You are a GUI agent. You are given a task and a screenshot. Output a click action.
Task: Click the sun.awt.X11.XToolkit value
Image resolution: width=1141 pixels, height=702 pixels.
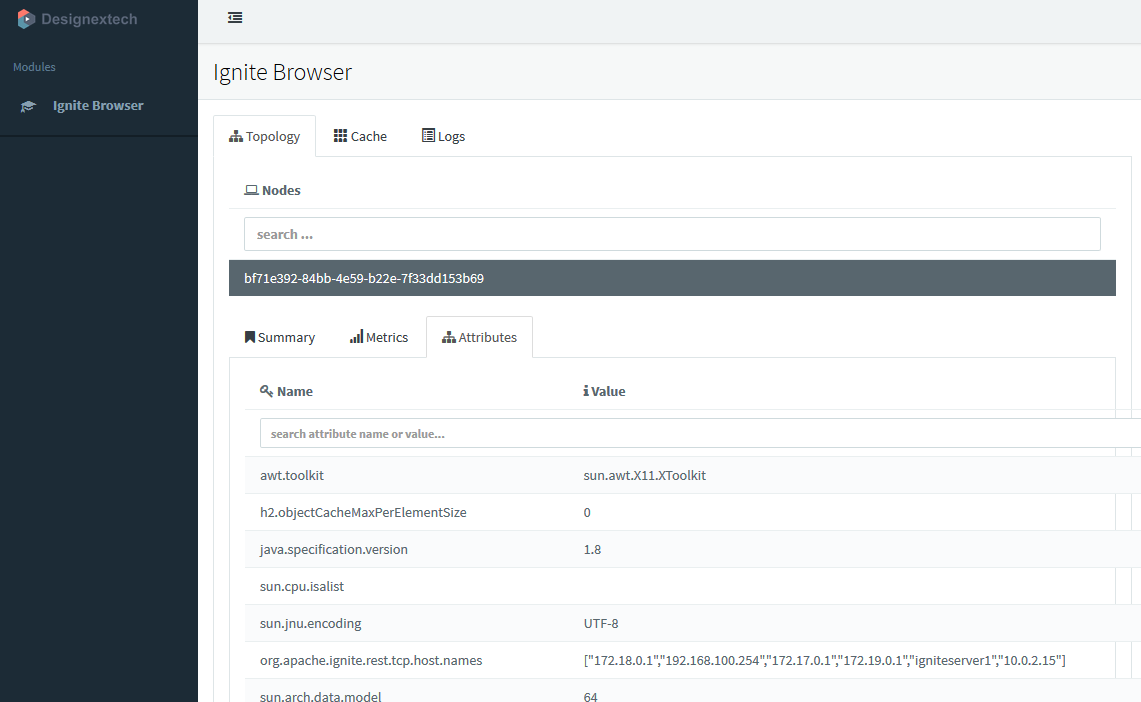(645, 475)
